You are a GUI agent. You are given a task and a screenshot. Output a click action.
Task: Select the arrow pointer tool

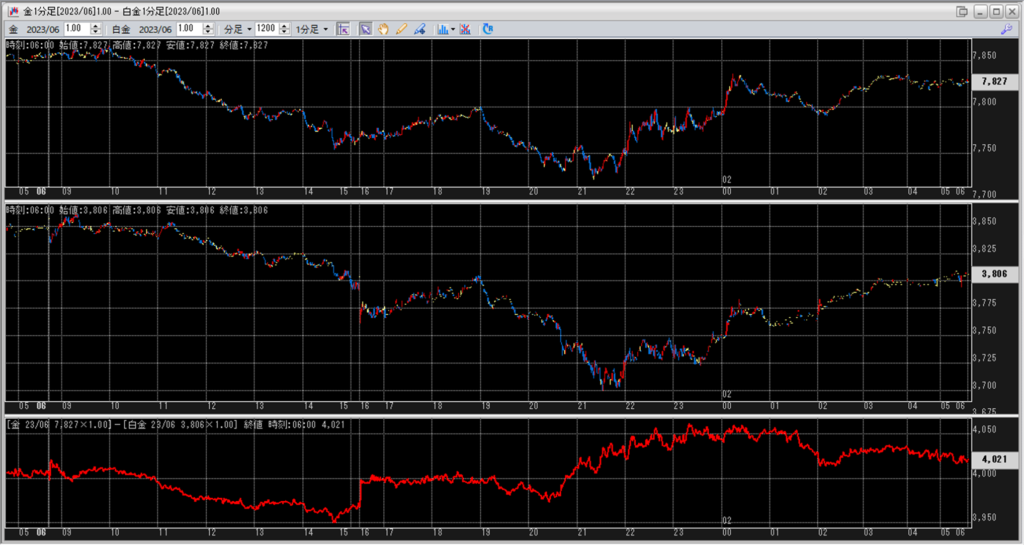[x=366, y=29]
